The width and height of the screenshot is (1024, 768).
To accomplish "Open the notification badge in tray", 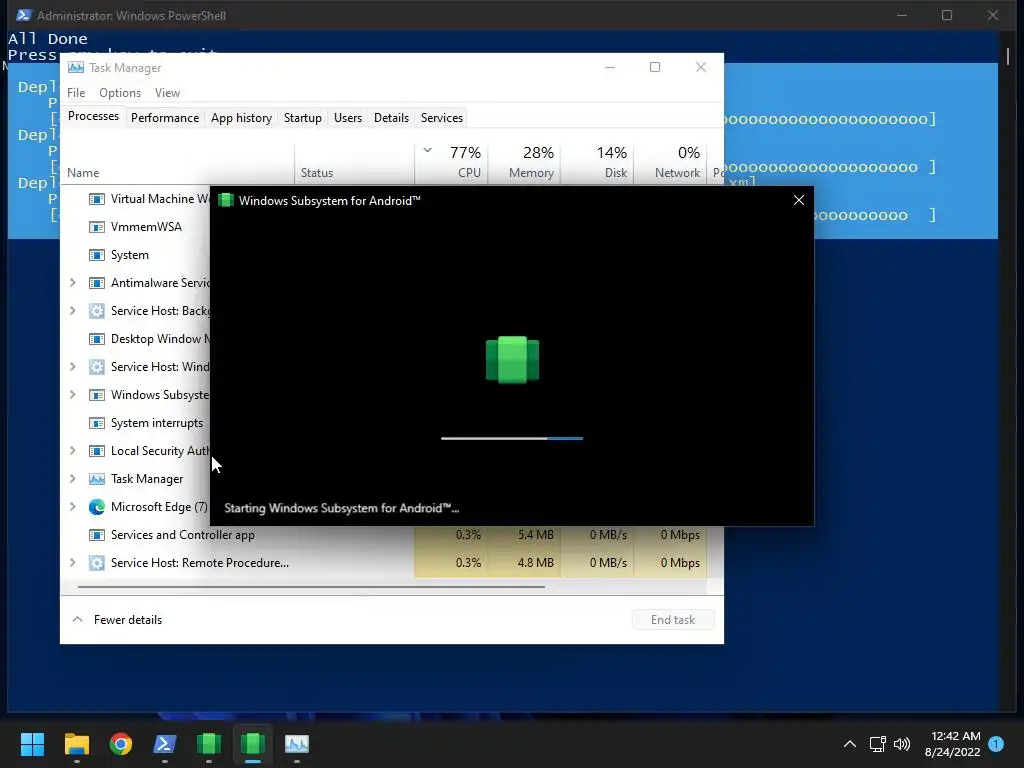I will pos(996,744).
